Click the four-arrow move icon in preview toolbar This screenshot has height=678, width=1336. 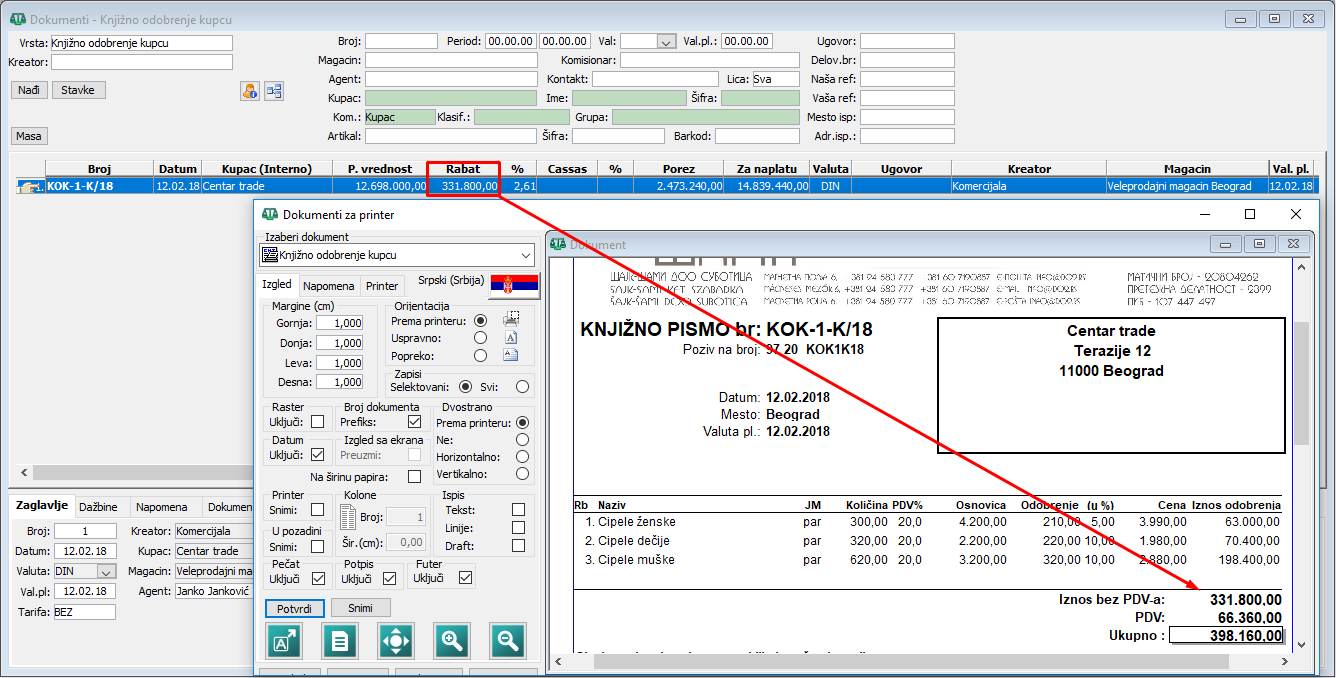pyautogui.click(x=396, y=640)
